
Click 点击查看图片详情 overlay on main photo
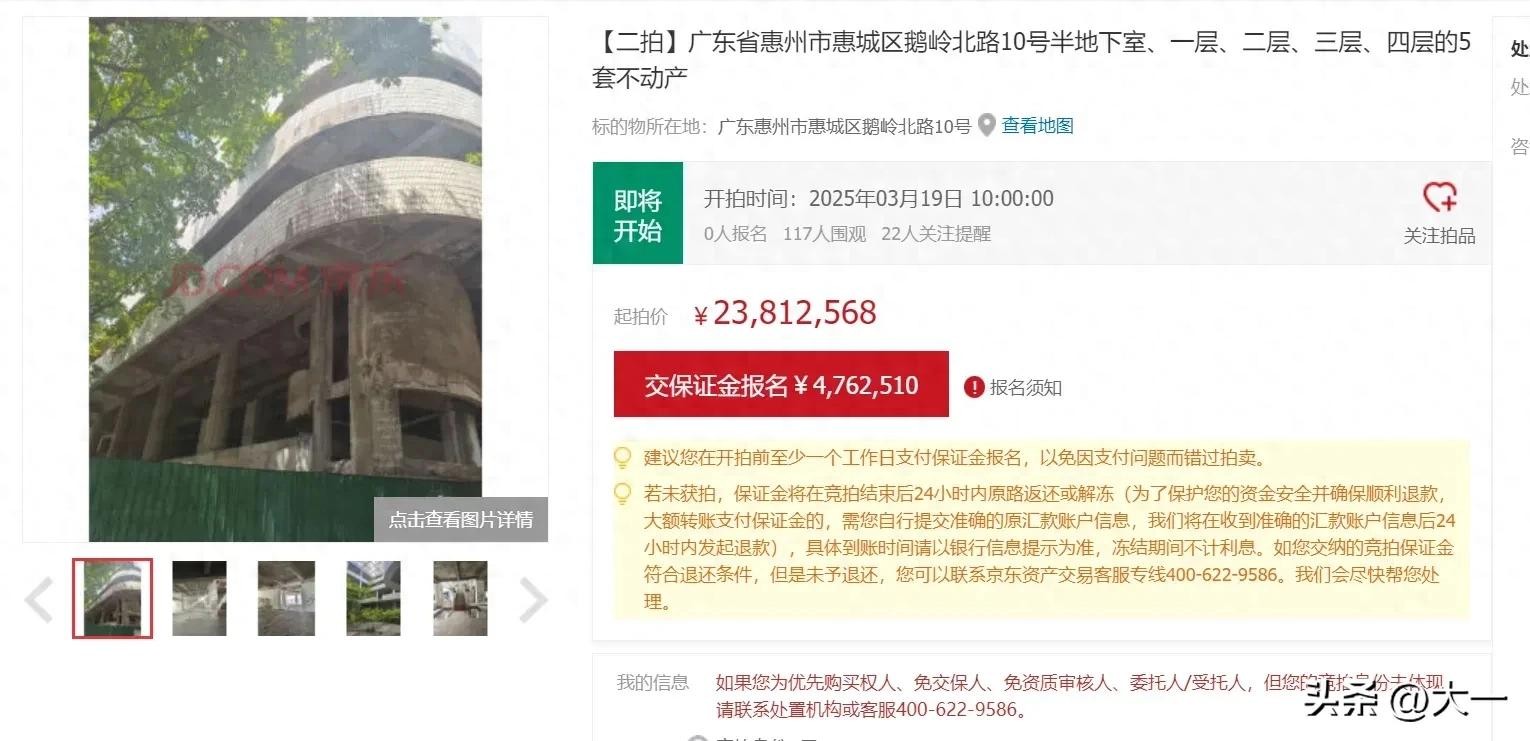[x=461, y=520]
